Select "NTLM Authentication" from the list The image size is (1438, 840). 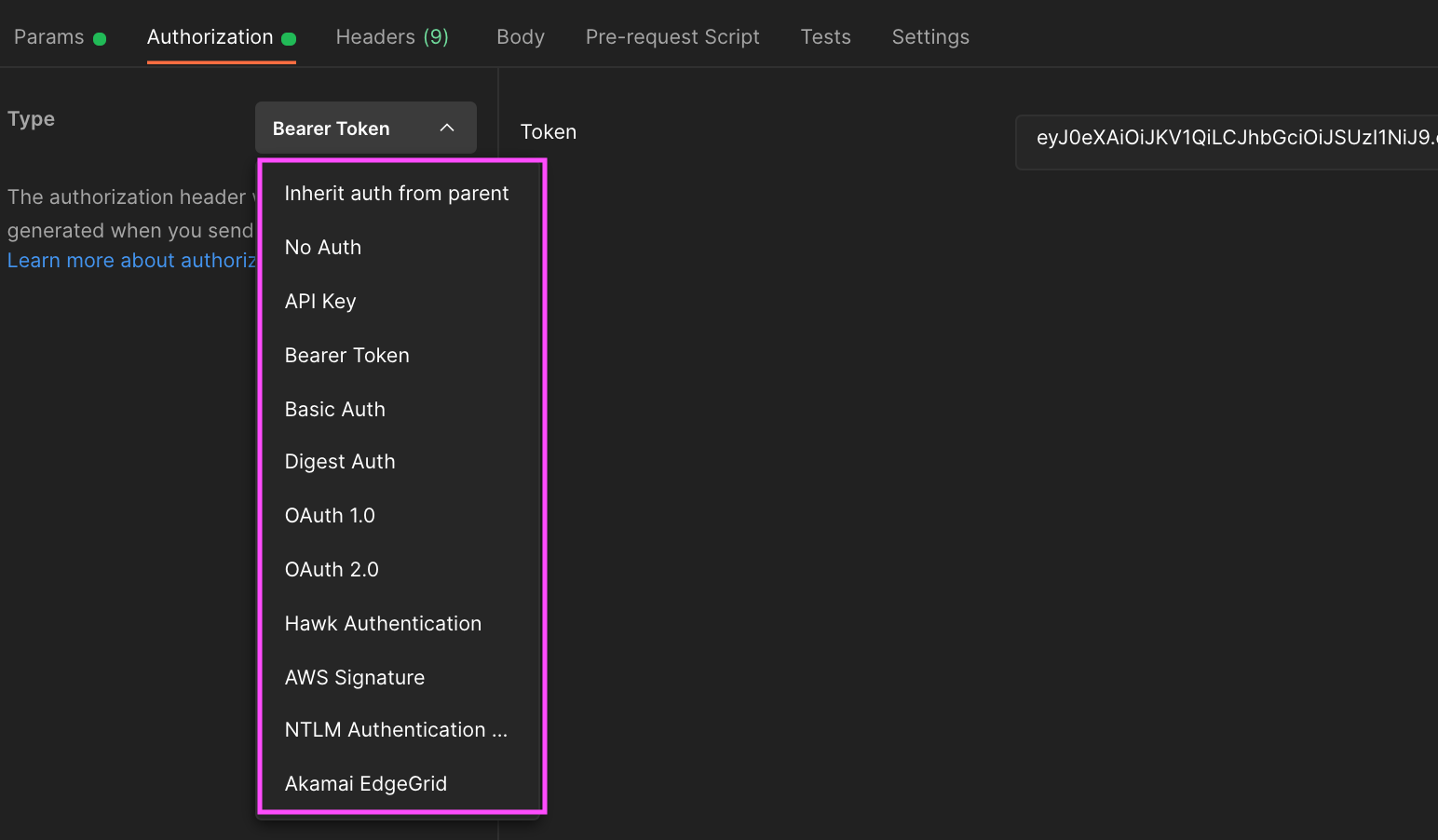(x=396, y=729)
